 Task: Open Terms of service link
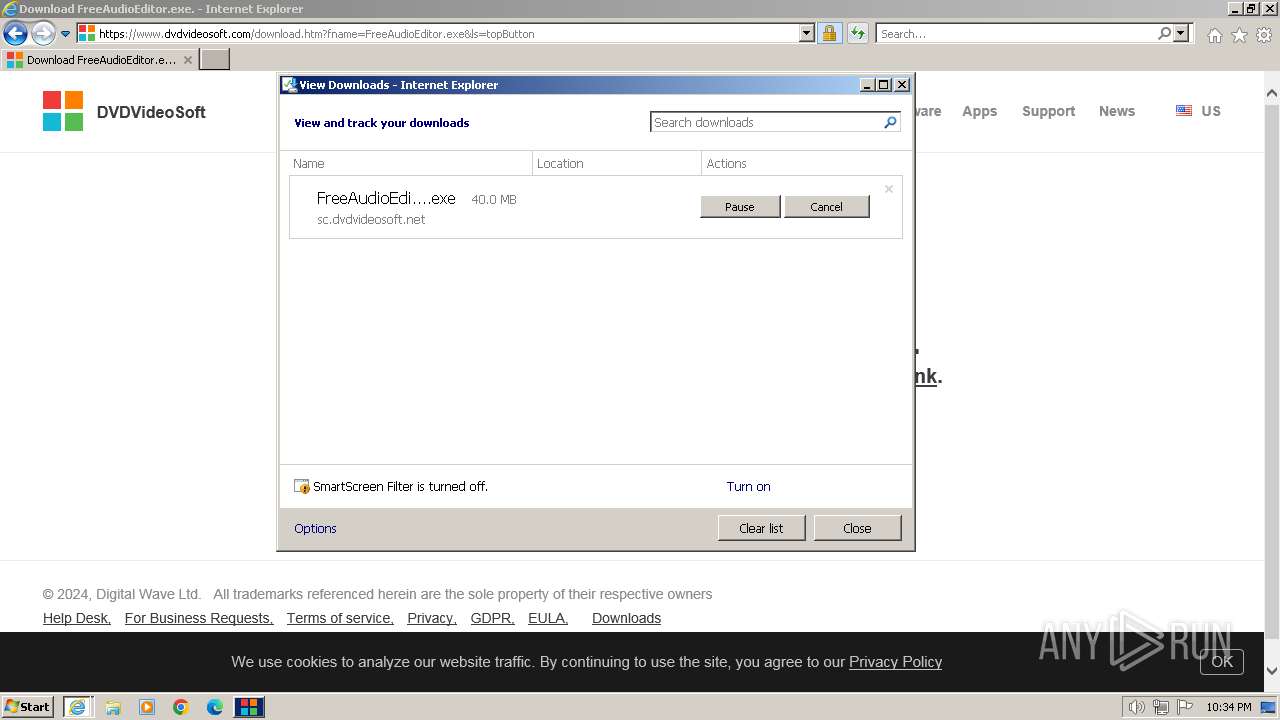click(340, 618)
